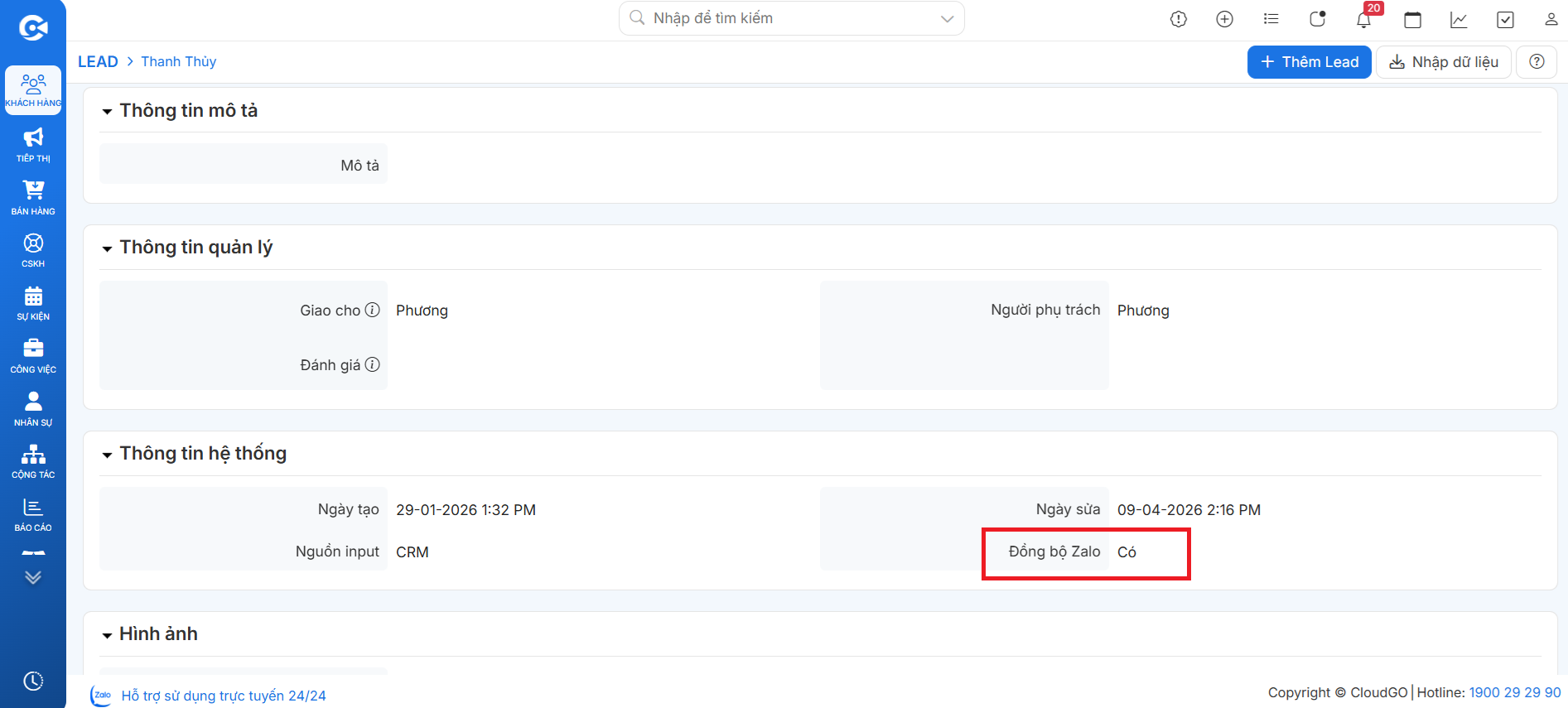The width and height of the screenshot is (1568, 708).
Task: Open the Báo Cáo reports module
Action: click(x=33, y=514)
